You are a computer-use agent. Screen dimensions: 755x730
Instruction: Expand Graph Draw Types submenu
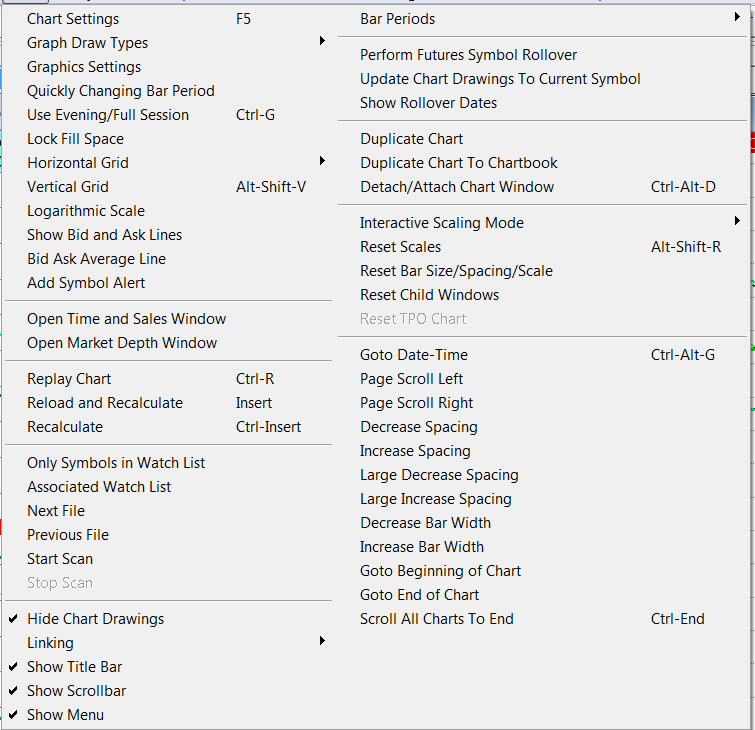[x=168, y=43]
